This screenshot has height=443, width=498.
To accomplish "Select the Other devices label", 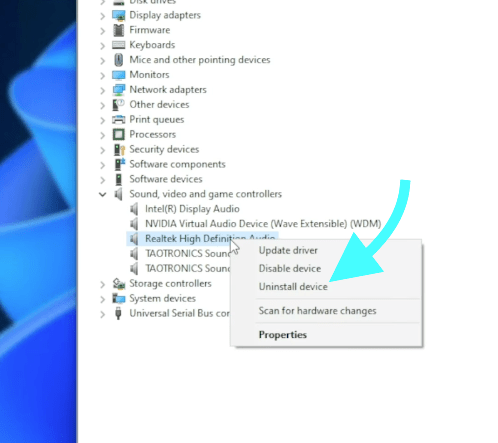I will click(159, 105).
